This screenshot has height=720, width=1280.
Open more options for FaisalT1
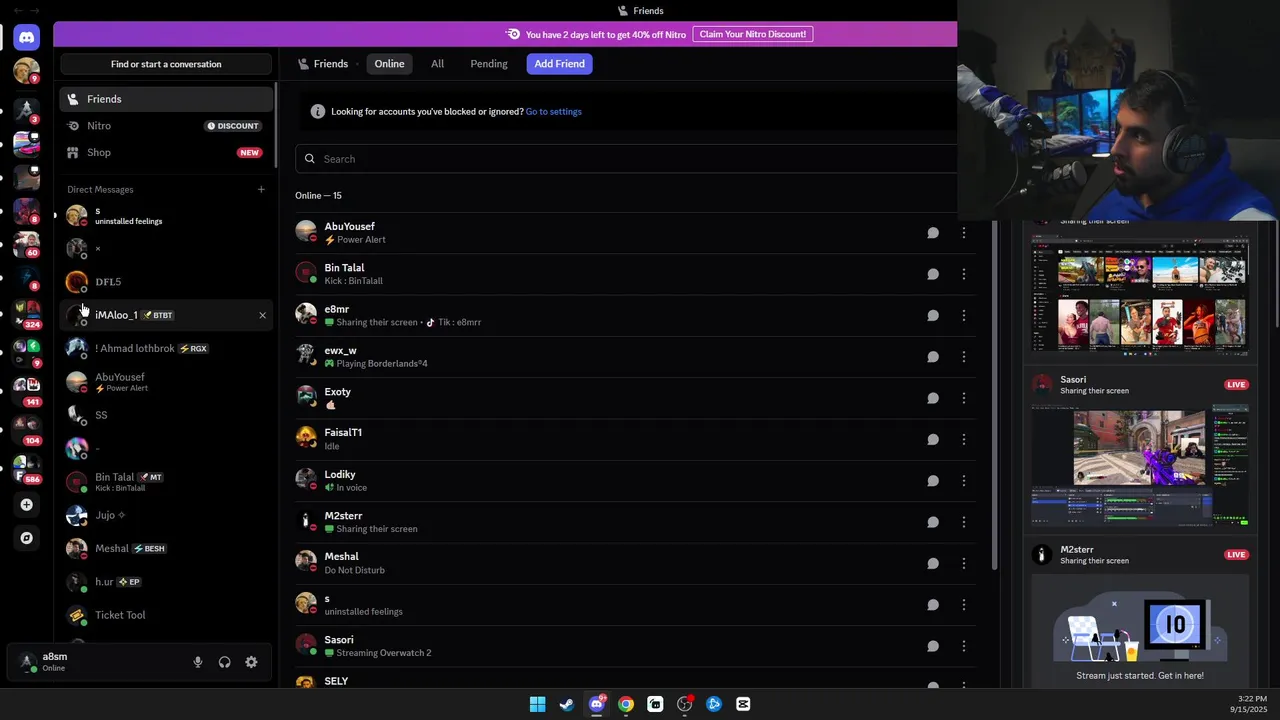964,439
